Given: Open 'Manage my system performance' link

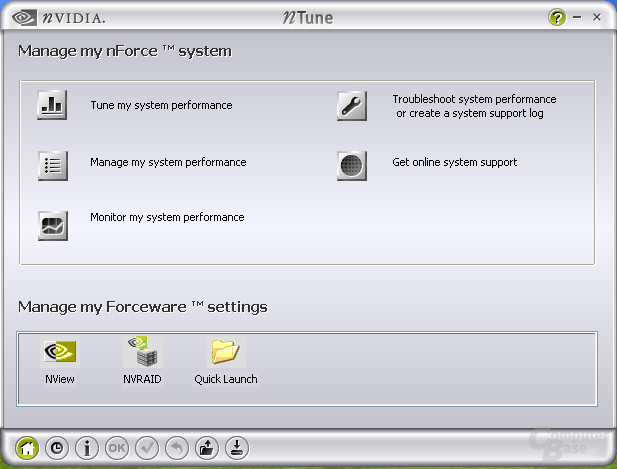Looking at the screenshot, I should (x=168, y=162).
